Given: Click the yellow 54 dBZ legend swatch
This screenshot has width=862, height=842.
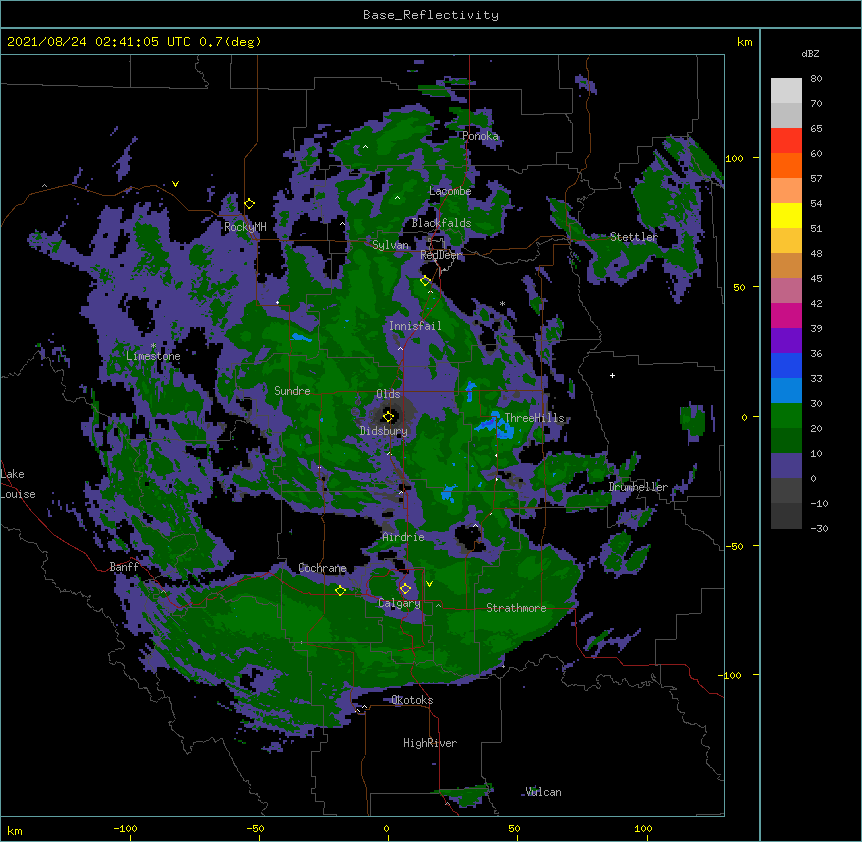Looking at the screenshot, I should 786,215.
